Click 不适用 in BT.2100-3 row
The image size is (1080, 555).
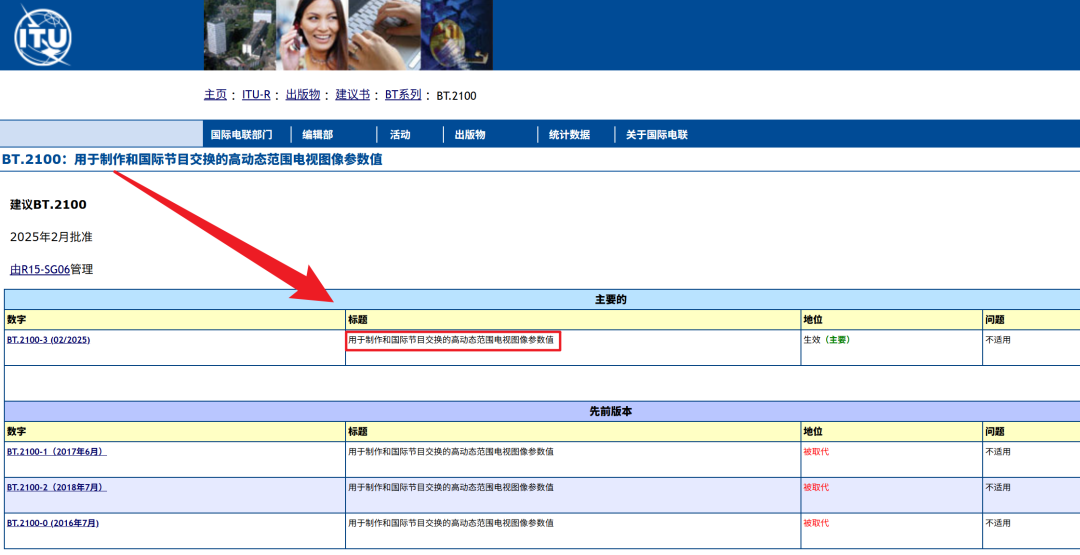pyautogui.click(x=998, y=339)
